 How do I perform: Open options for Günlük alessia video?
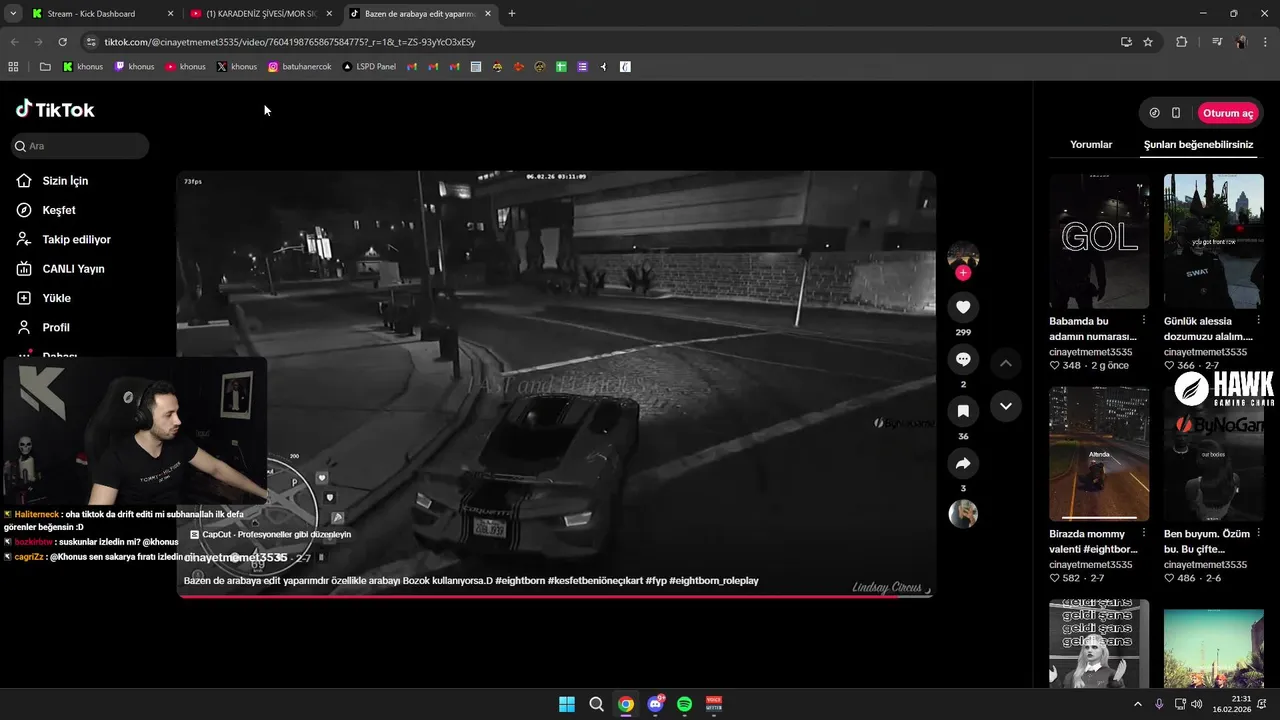1258,320
